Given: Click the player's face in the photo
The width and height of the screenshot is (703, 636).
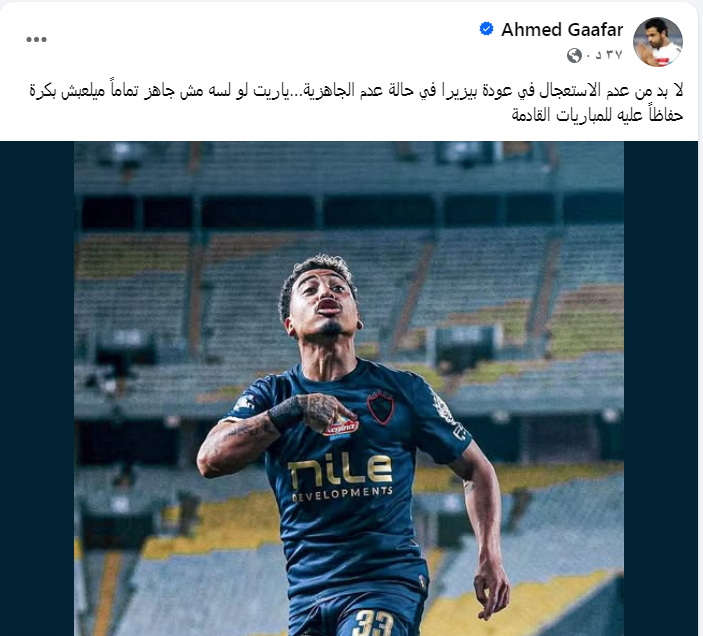Looking at the screenshot, I should (322, 297).
